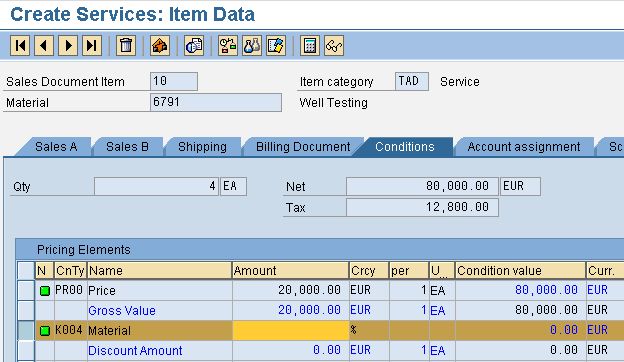The height and width of the screenshot is (362, 624).
Task: Click the glasses display icon
Action: click(334, 46)
